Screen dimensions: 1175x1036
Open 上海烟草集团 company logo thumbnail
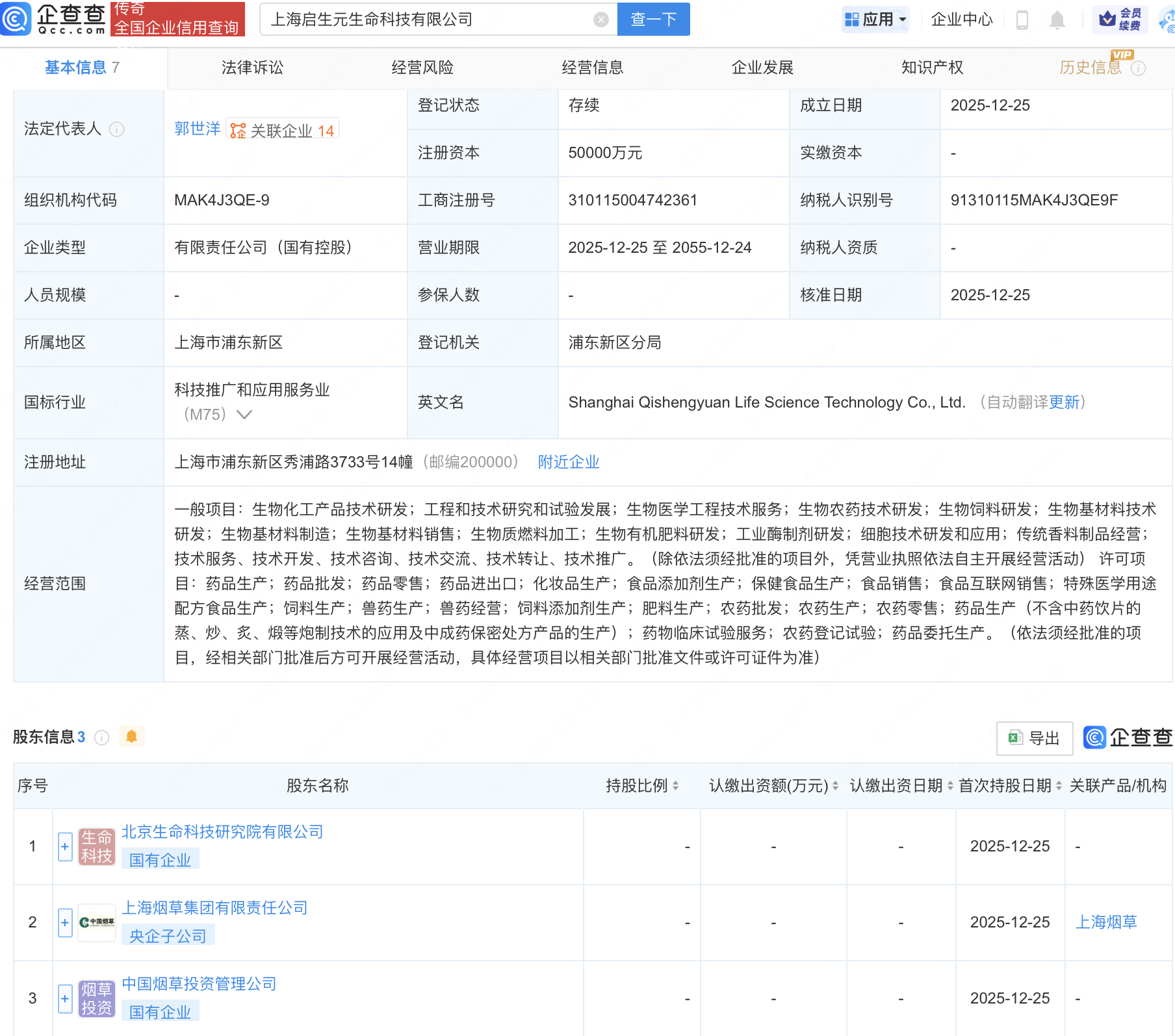tap(97, 922)
